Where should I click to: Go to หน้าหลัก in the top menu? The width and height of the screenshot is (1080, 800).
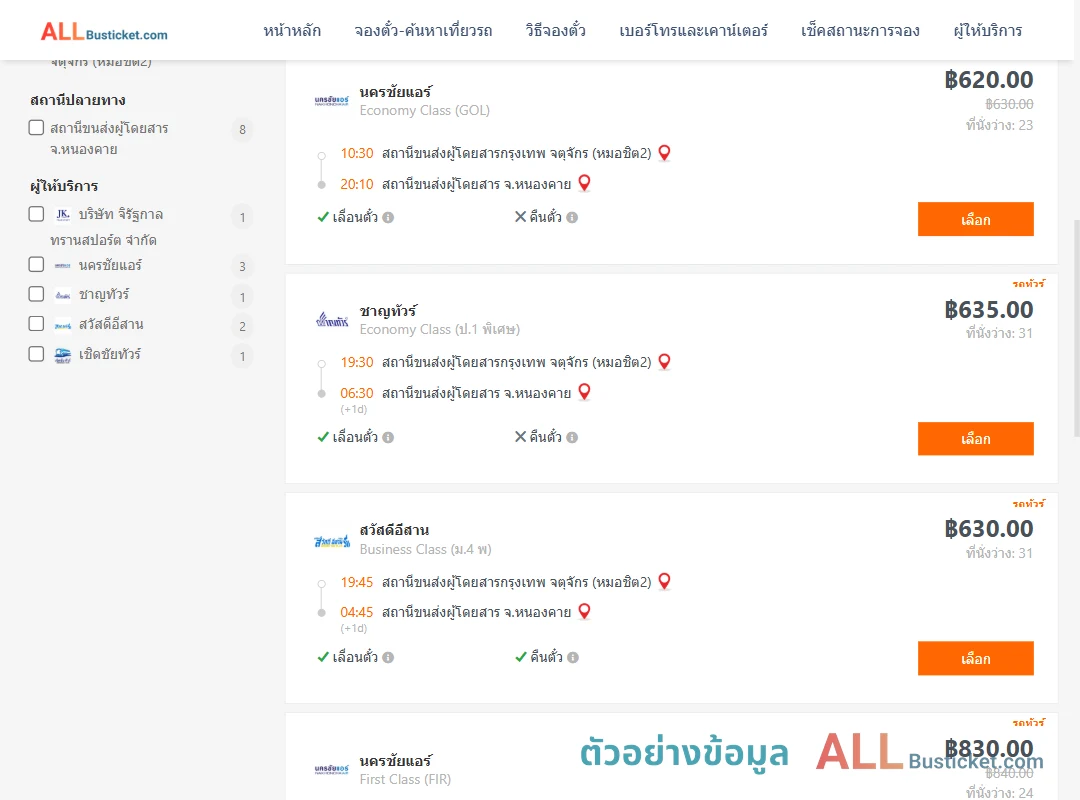(292, 30)
